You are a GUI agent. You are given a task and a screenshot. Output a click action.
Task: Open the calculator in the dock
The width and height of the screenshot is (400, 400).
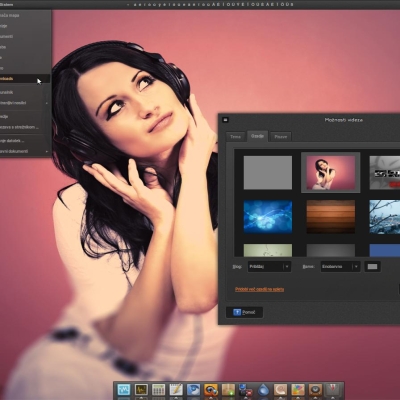pos(159,390)
